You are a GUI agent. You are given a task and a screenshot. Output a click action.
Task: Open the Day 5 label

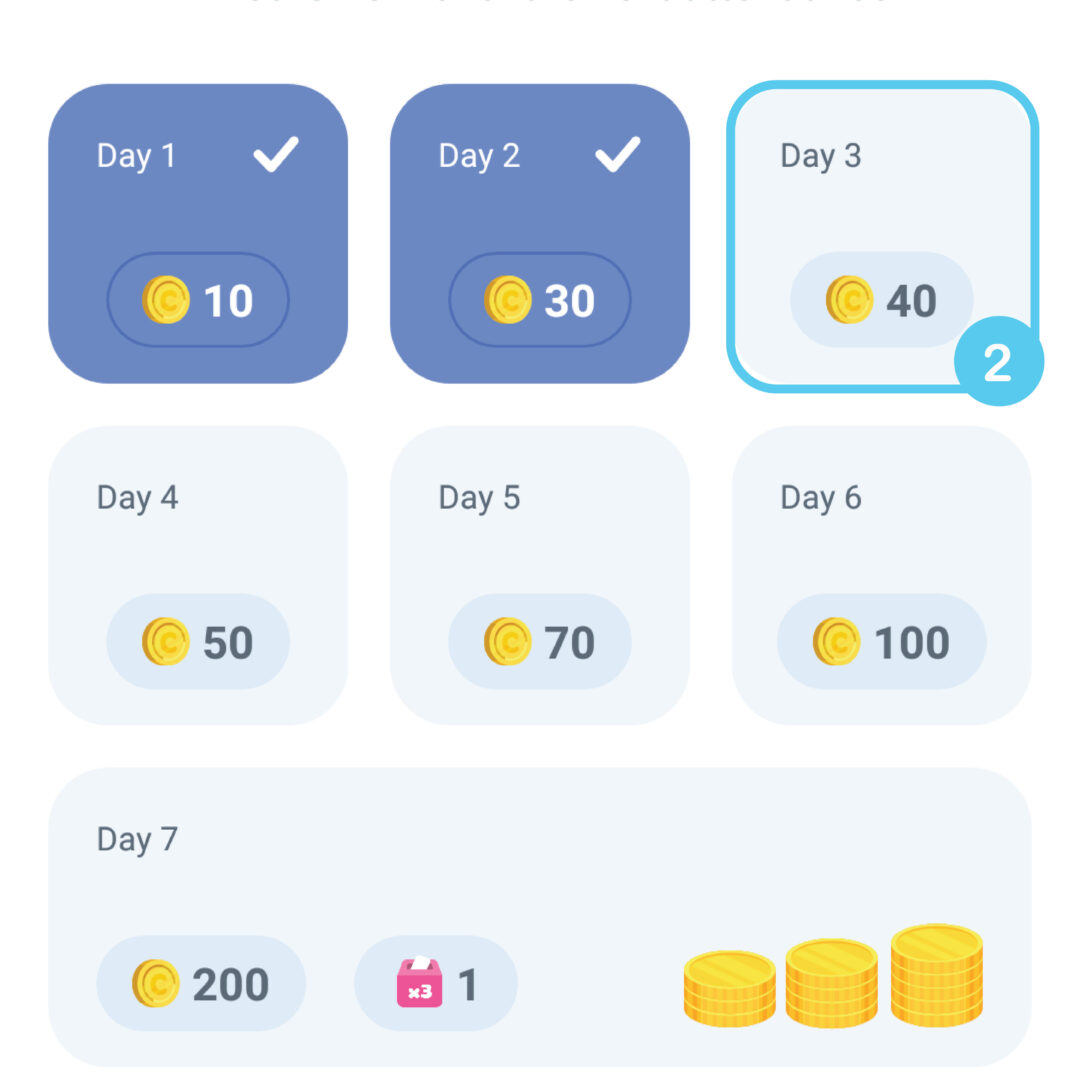pyautogui.click(x=479, y=497)
